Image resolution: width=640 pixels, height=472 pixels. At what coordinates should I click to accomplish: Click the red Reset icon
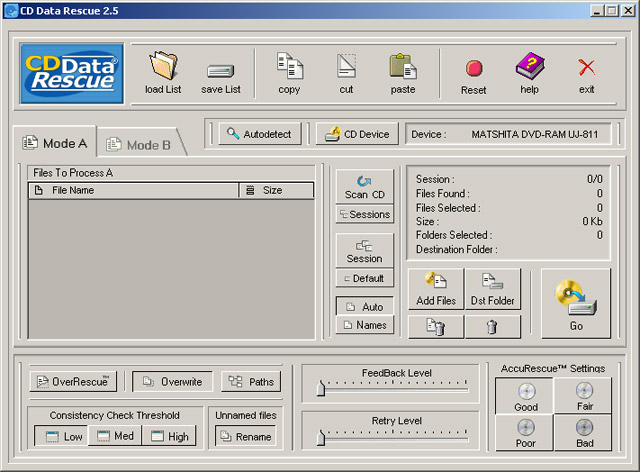coord(474,68)
